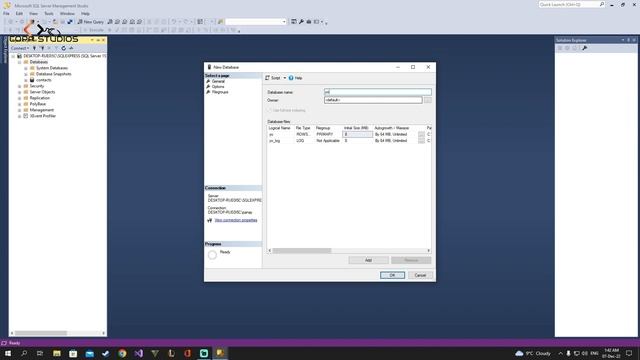This screenshot has height=360, width=640.
Task: Click the Not Applicable filegroup cell
Action: 328,140
